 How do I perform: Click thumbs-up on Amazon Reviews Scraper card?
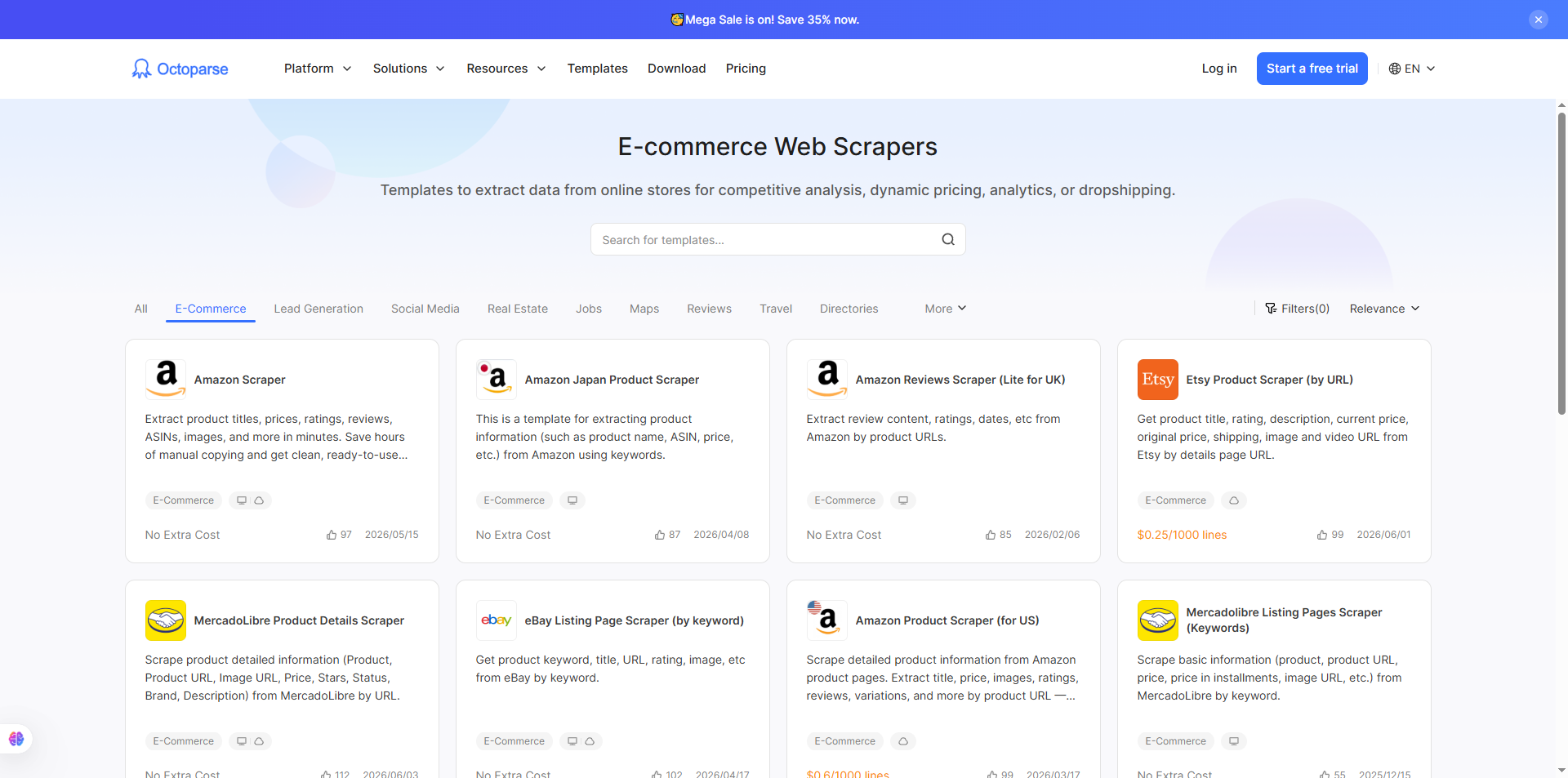point(991,535)
